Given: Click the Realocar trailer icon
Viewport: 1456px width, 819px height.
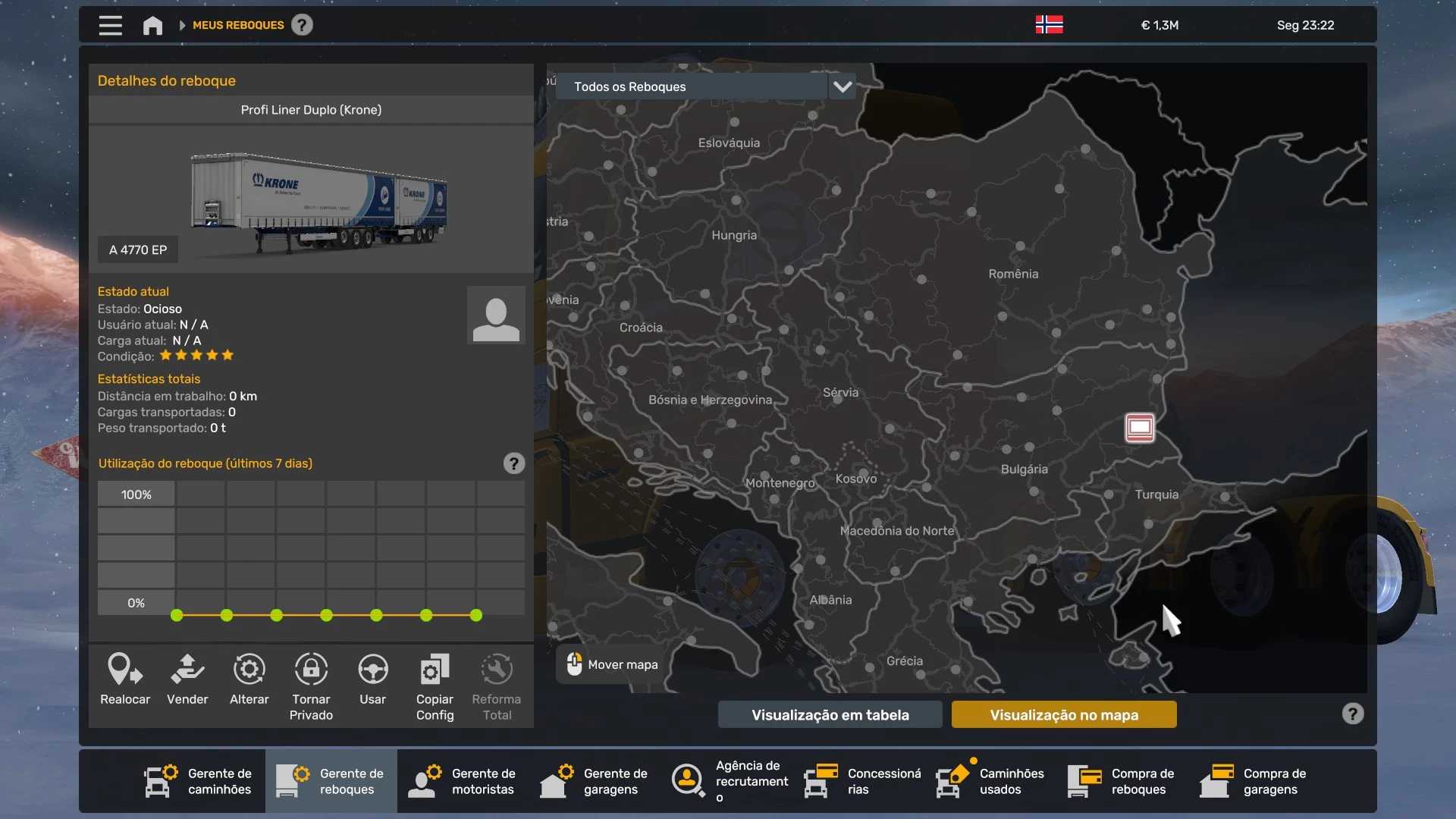Looking at the screenshot, I should 125,670.
